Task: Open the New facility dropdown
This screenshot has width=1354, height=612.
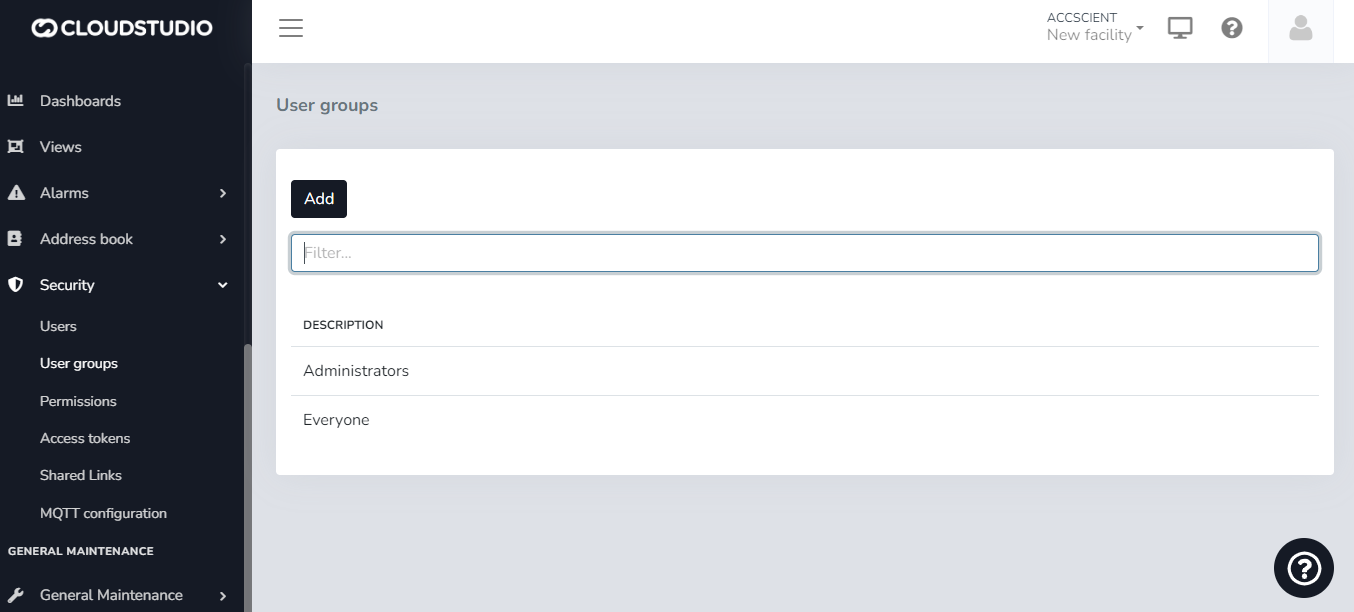Action: (x=1094, y=27)
